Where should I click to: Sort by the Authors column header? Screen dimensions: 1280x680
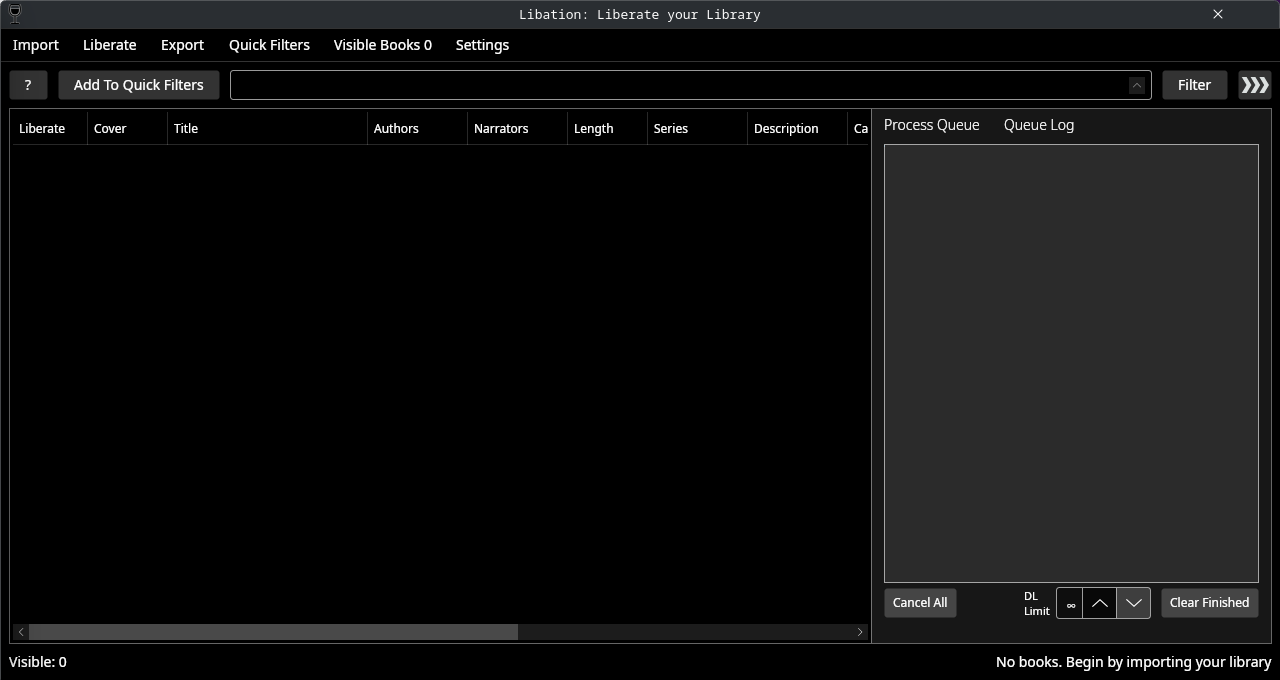coord(418,129)
